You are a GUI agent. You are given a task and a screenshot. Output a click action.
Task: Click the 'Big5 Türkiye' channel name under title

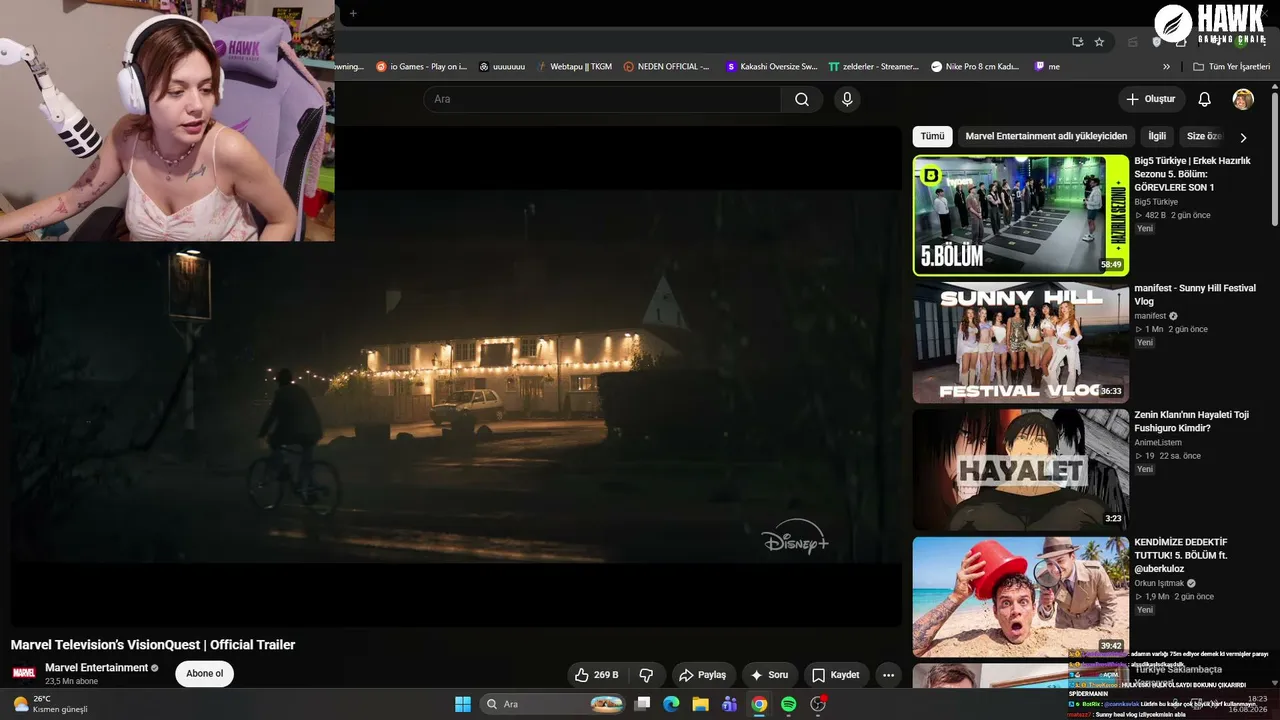(1156, 202)
